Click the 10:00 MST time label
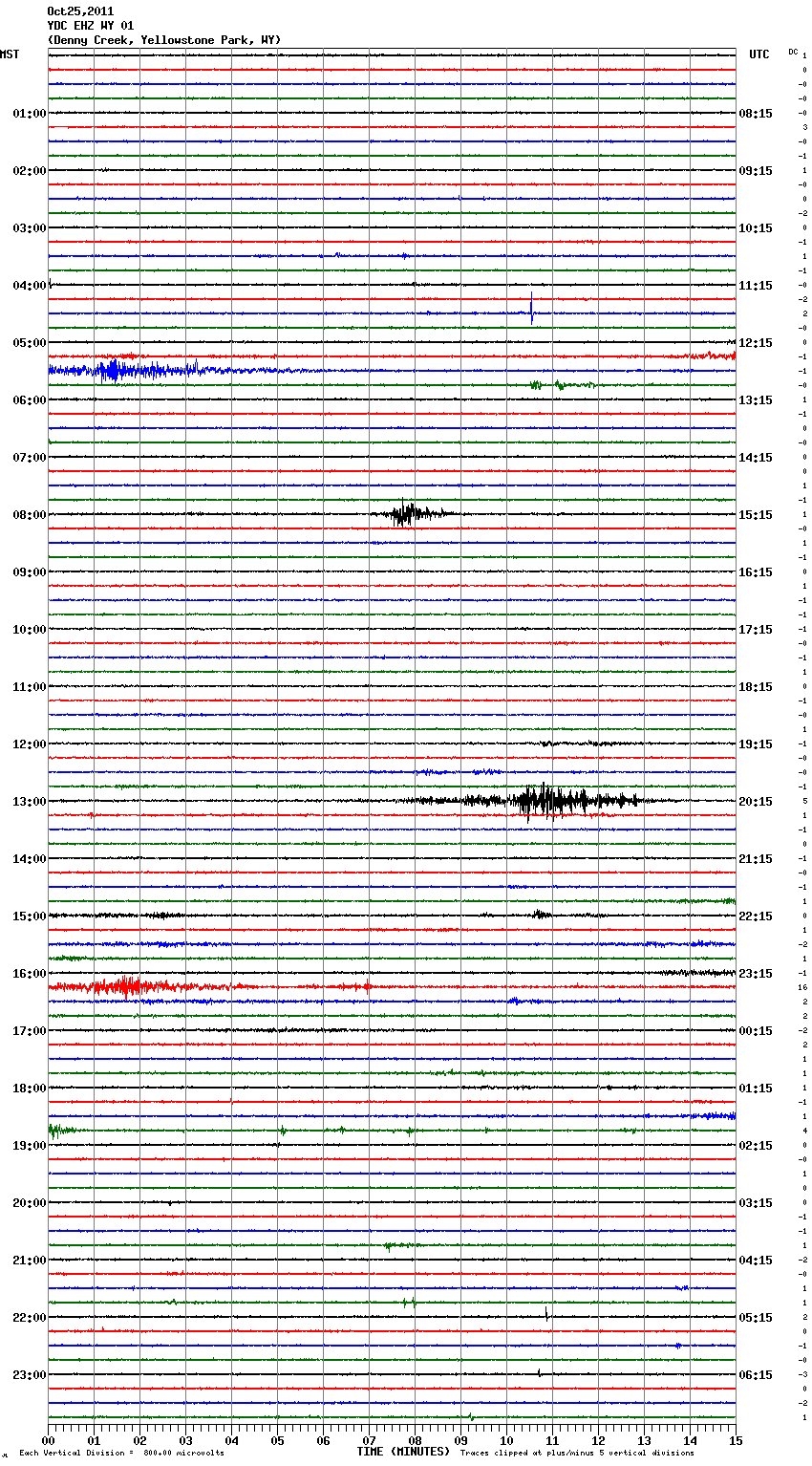 click(30, 630)
